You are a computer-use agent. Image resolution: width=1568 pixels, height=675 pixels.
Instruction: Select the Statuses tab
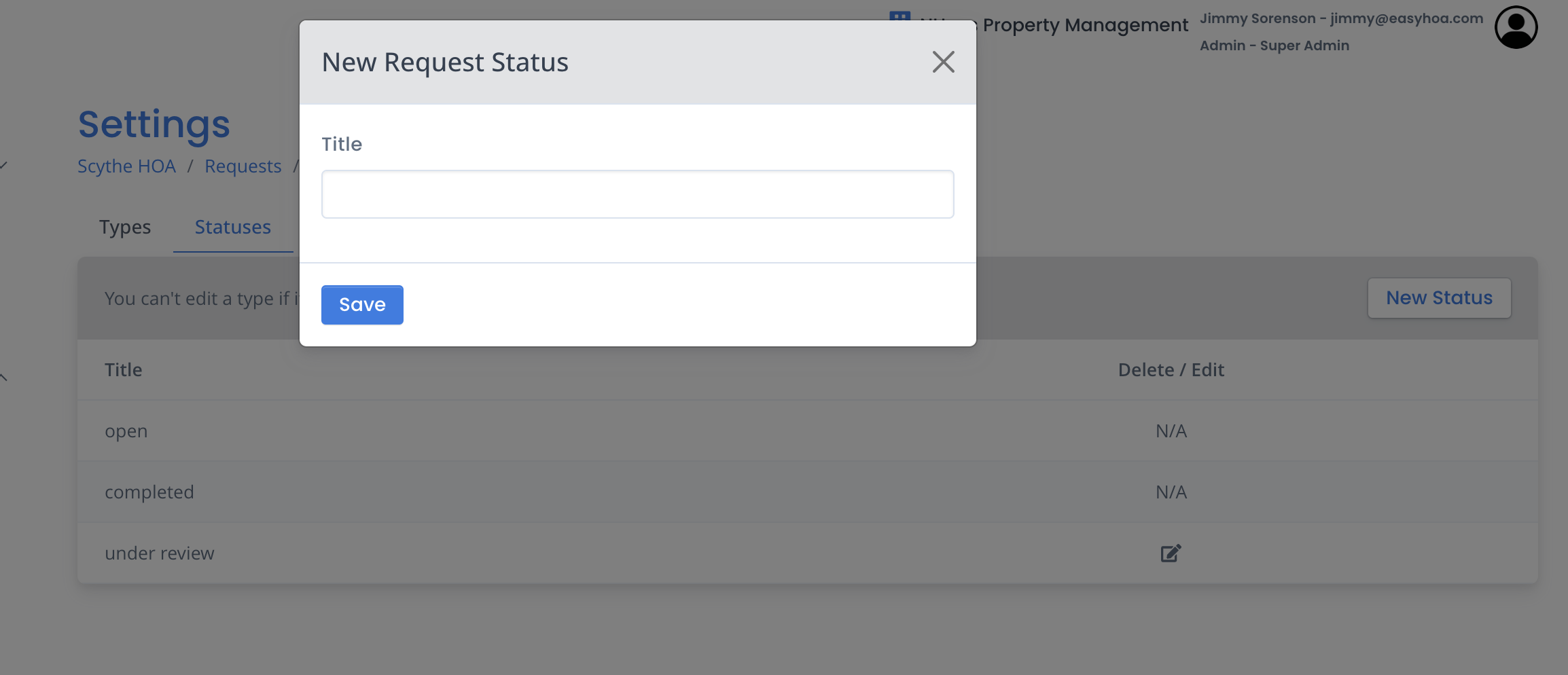pyautogui.click(x=232, y=227)
